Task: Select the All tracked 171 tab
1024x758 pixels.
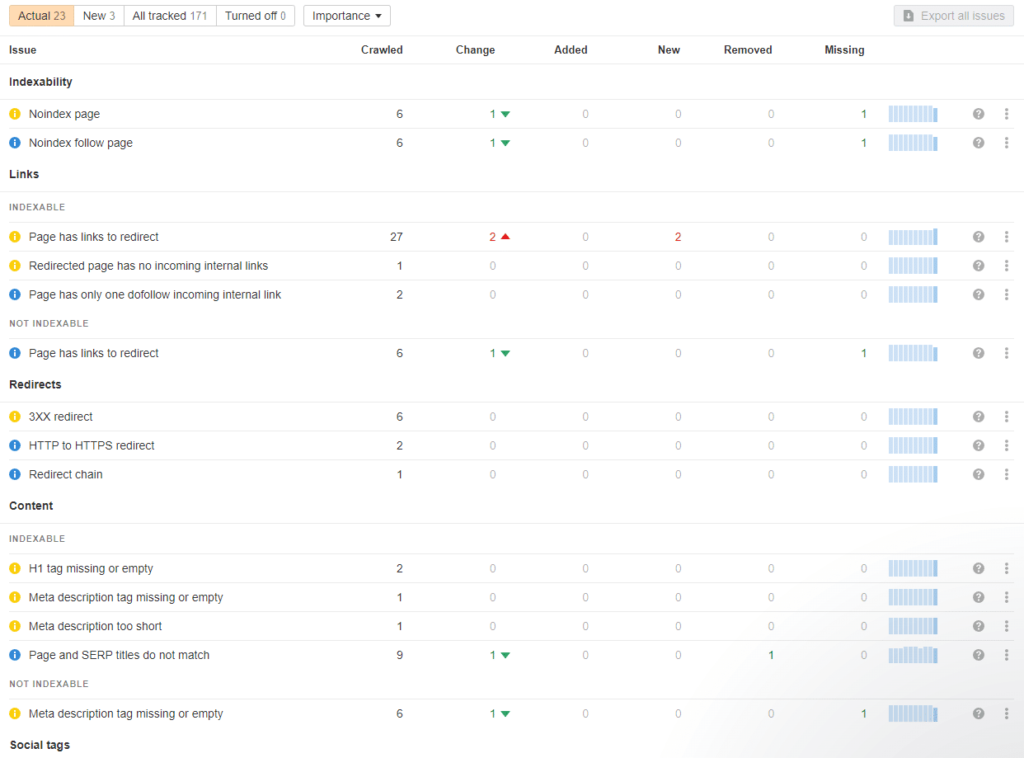Action: [x=170, y=16]
